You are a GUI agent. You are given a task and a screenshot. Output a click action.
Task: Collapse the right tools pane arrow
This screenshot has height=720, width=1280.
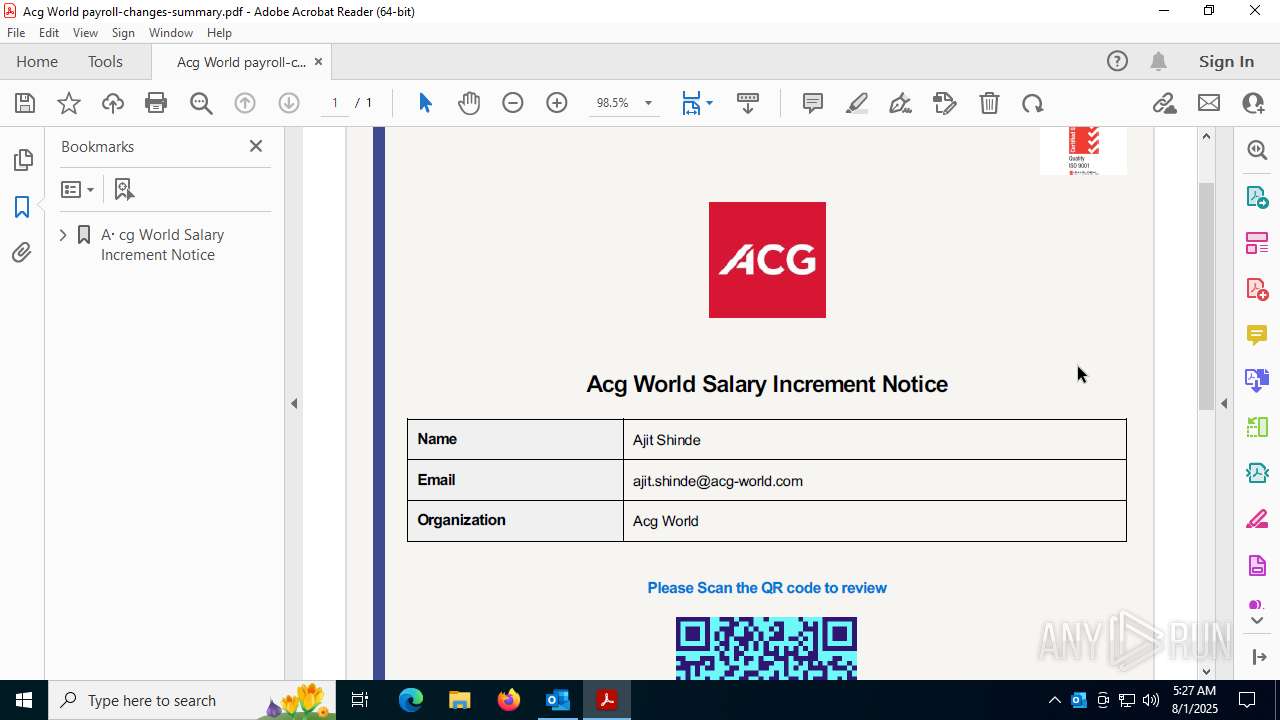[1224, 404]
